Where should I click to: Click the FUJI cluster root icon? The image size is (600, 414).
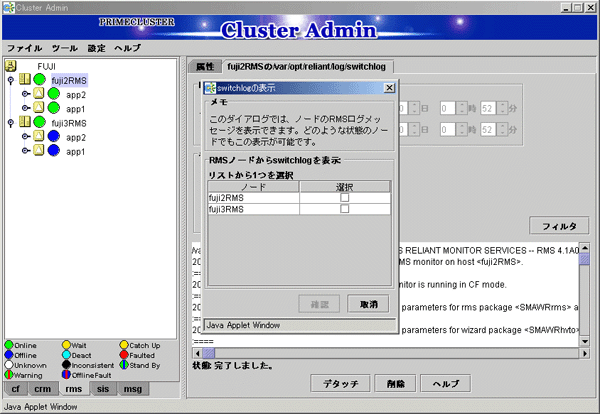[x=13, y=66]
